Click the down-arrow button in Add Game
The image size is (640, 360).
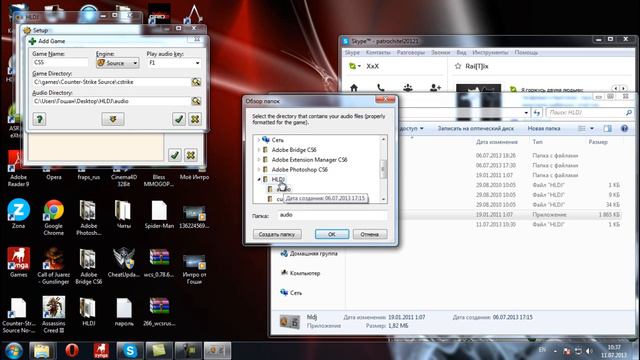(x=113, y=119)
